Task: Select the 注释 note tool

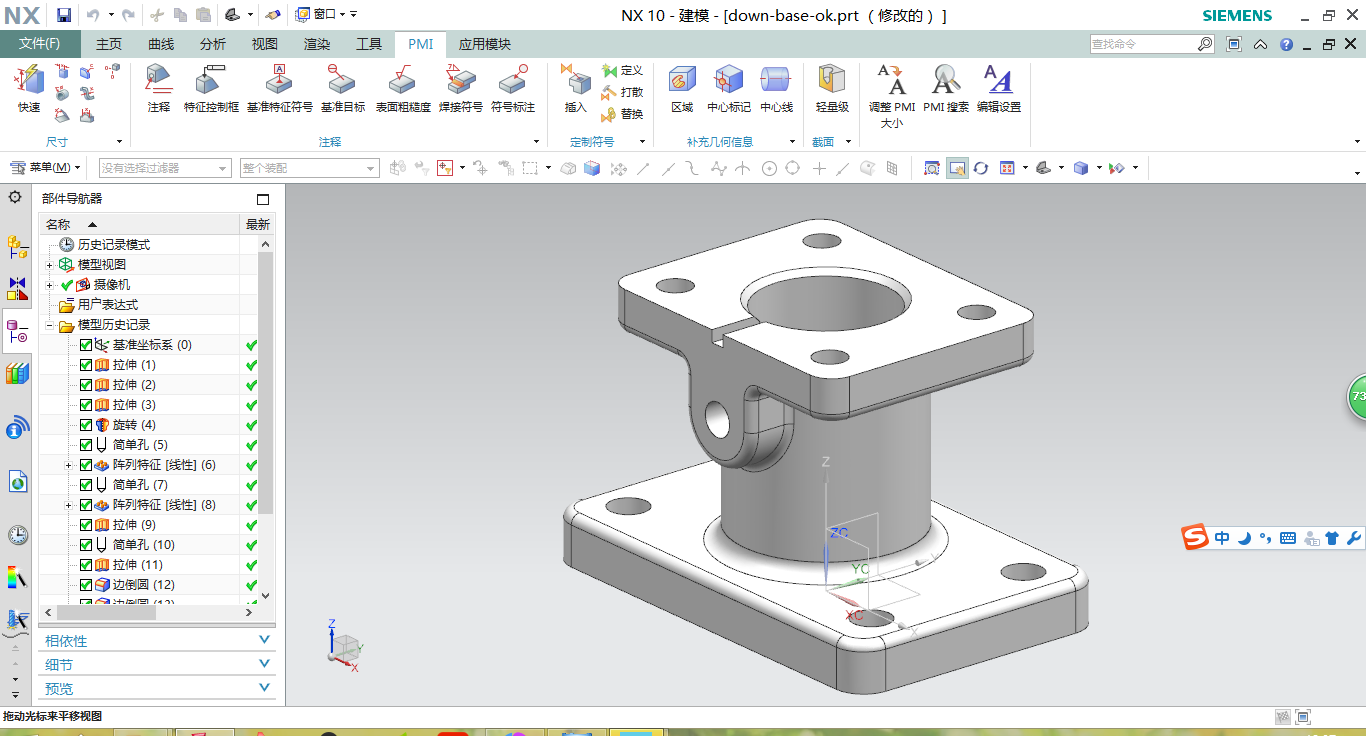Action: coord(159,89)
